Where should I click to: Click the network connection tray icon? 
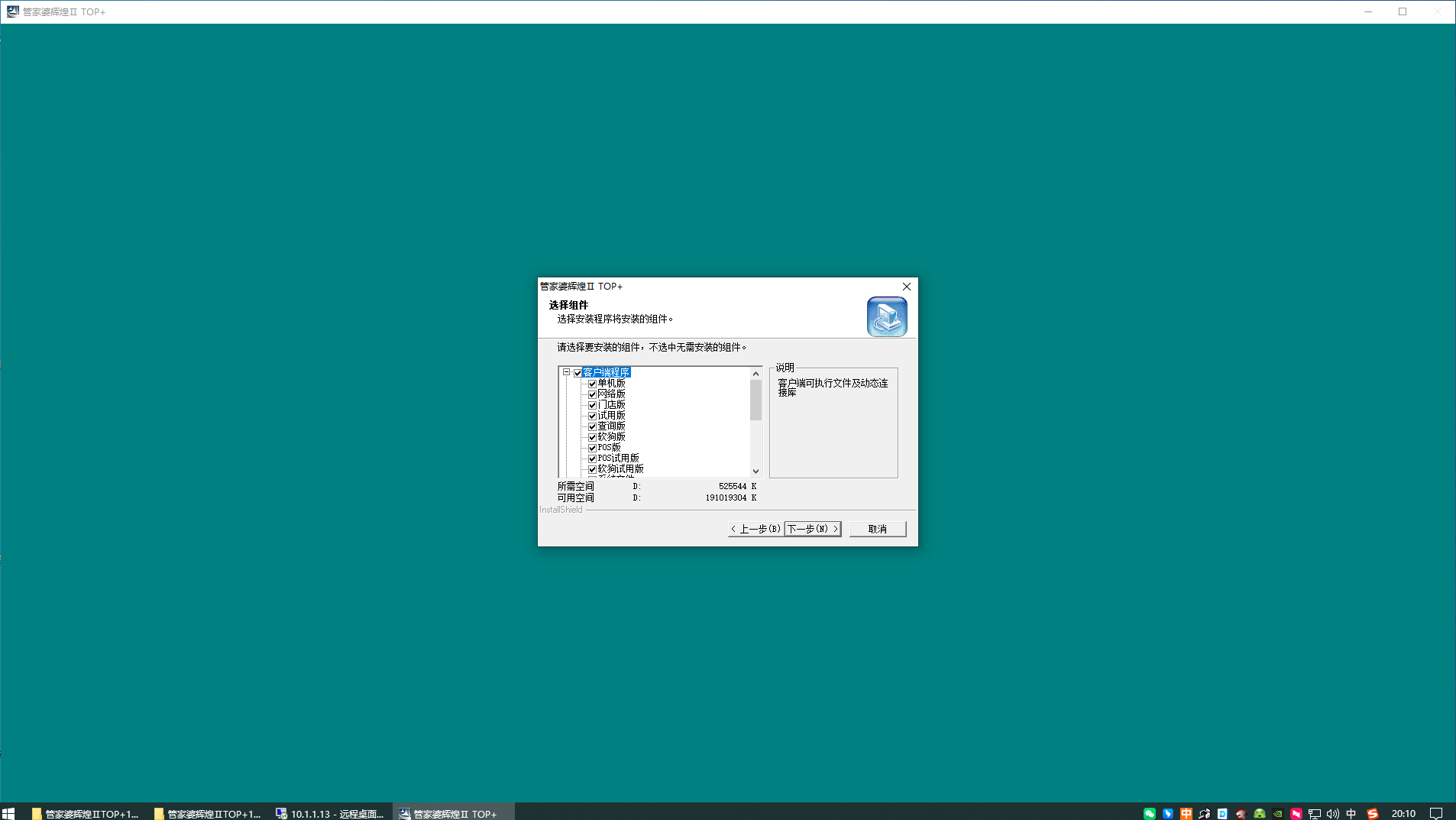[x=1314, y=813]
